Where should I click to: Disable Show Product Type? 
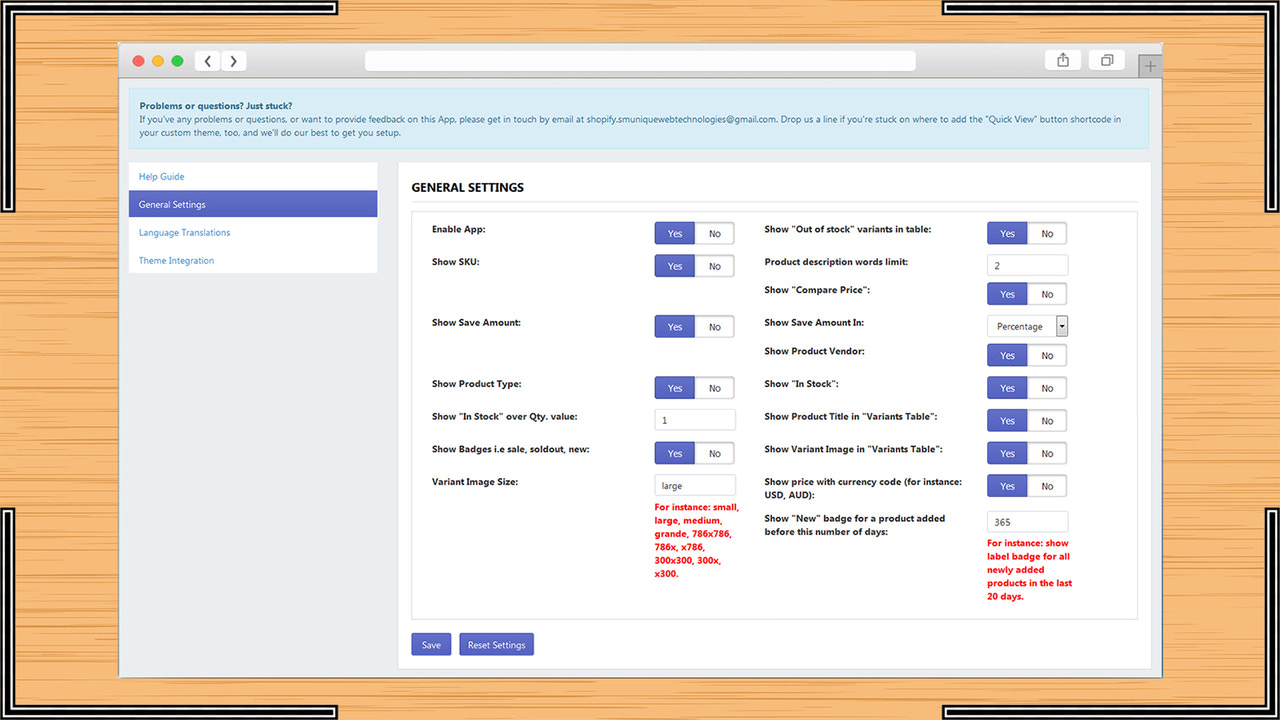click(714, 387)
